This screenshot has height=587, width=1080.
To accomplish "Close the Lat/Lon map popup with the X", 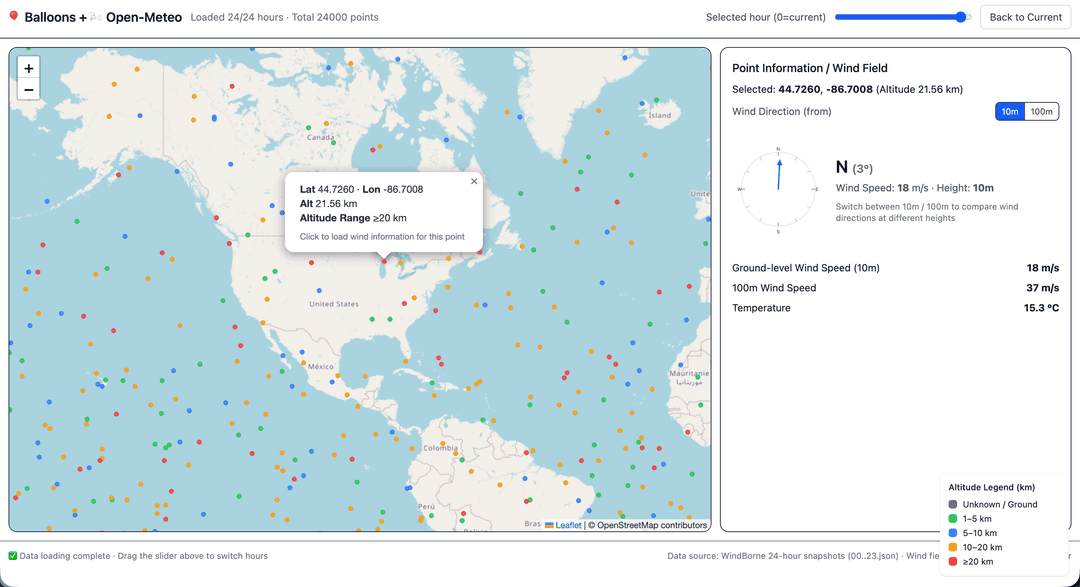I will click(473, 181).
